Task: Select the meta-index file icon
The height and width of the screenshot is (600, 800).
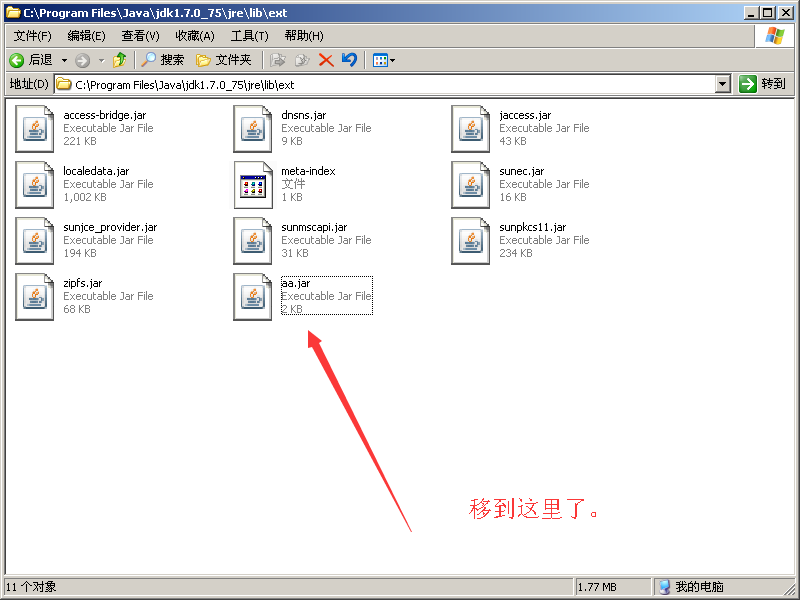Action: (253, 185)
